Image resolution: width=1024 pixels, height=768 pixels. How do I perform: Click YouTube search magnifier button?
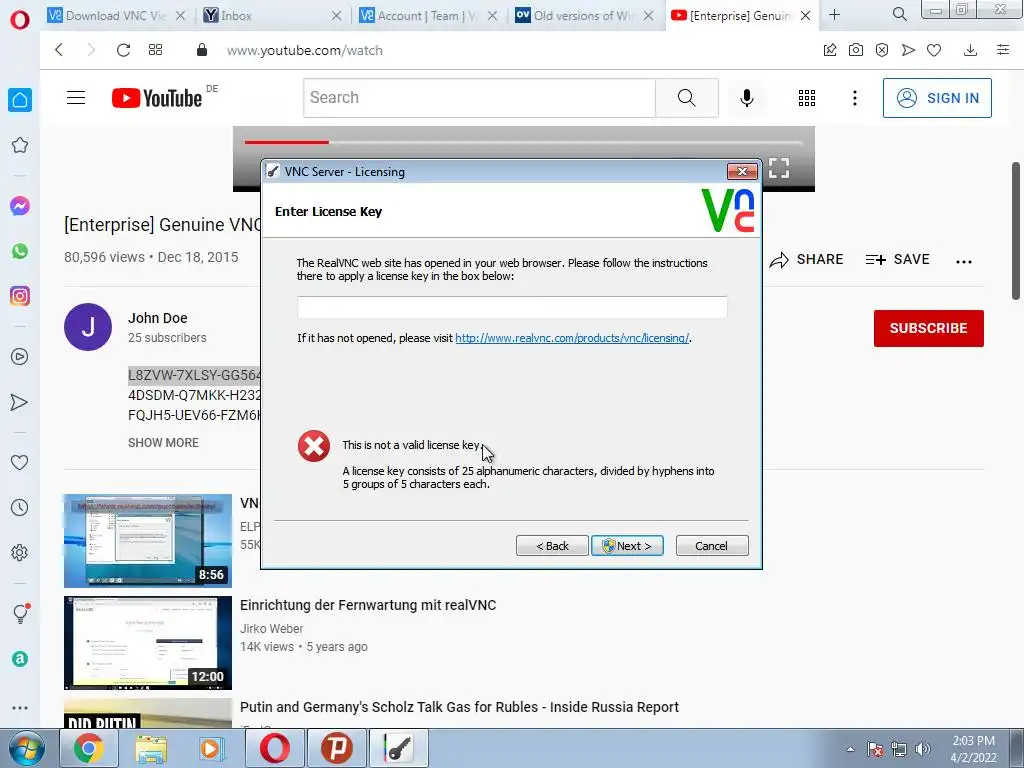coord(686,98)
